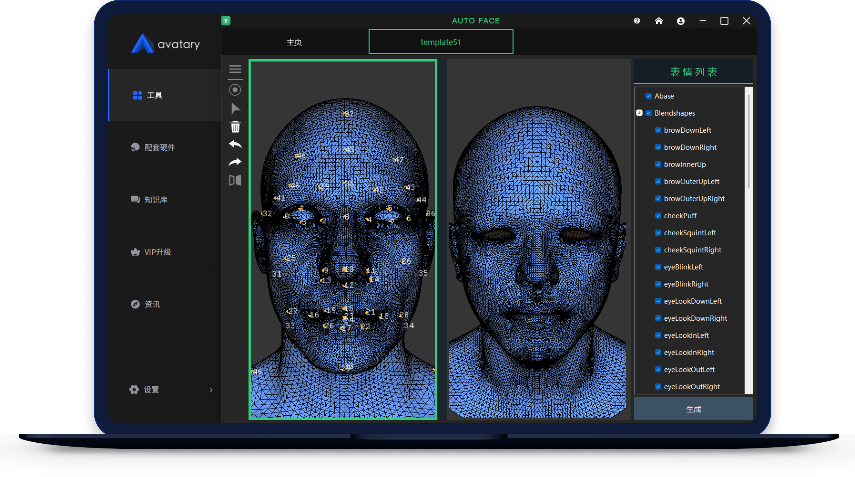Click the home icon in the title bar

[659, 21]
